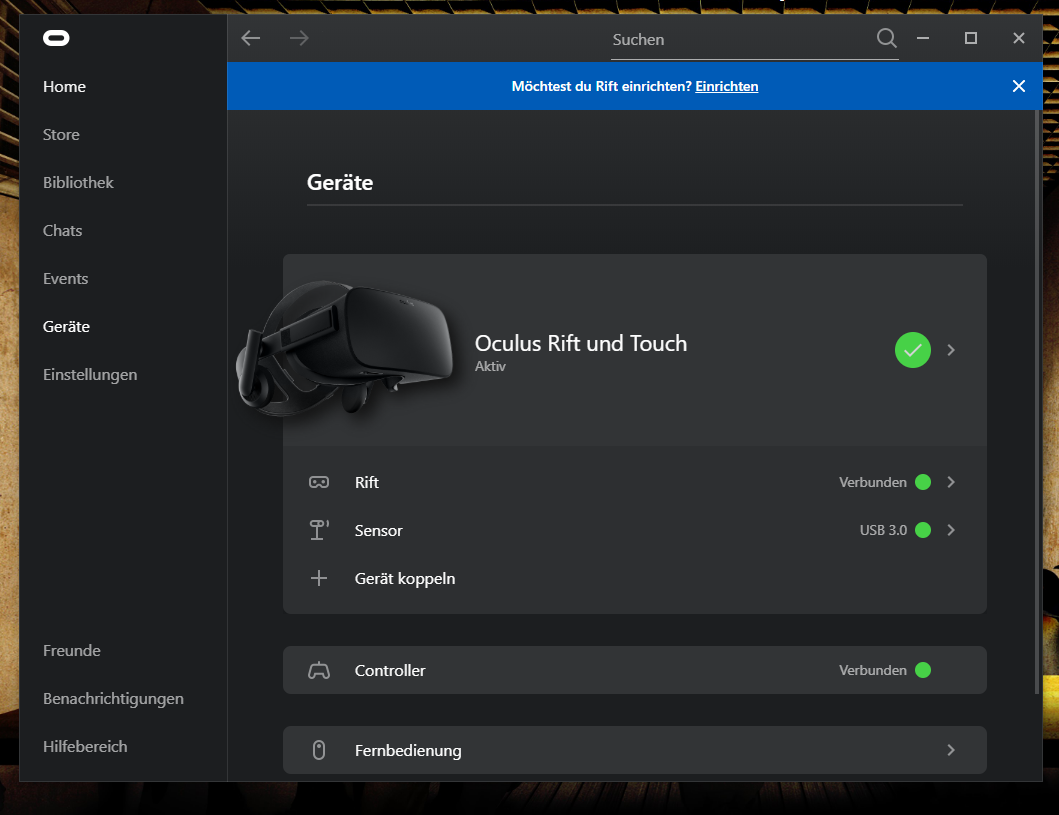Go back with the left arrow
The image size is (1059, 815).
point(251,38)
